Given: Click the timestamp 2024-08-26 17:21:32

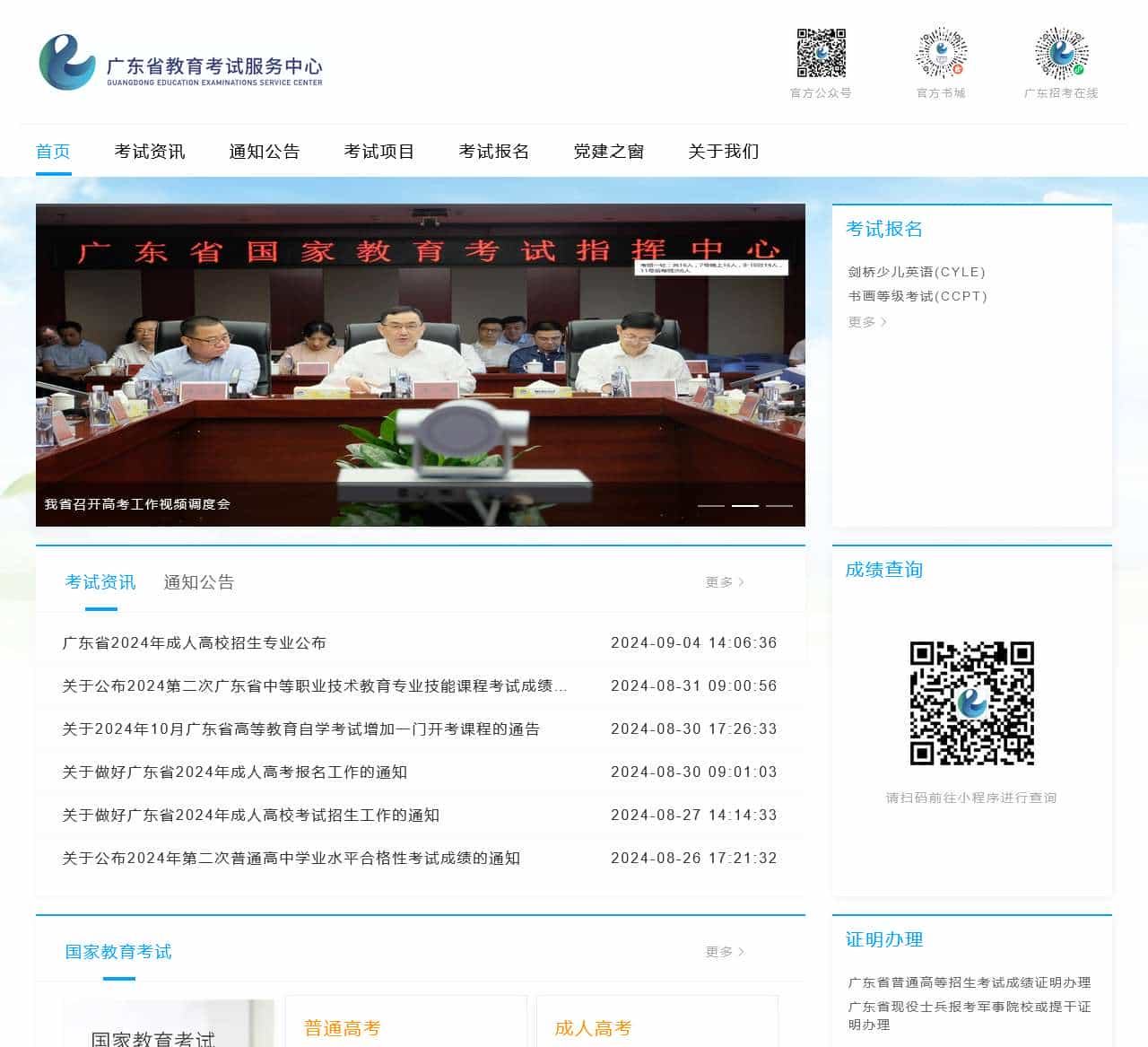Looking at the screenshot, I should pos(694,858).
